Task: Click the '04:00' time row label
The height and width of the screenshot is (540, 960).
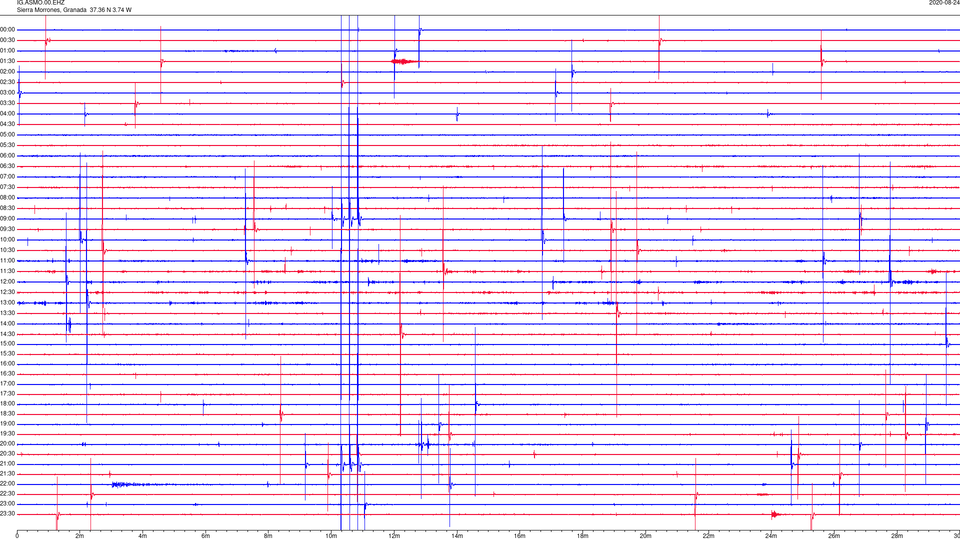Action: [8, 113]
